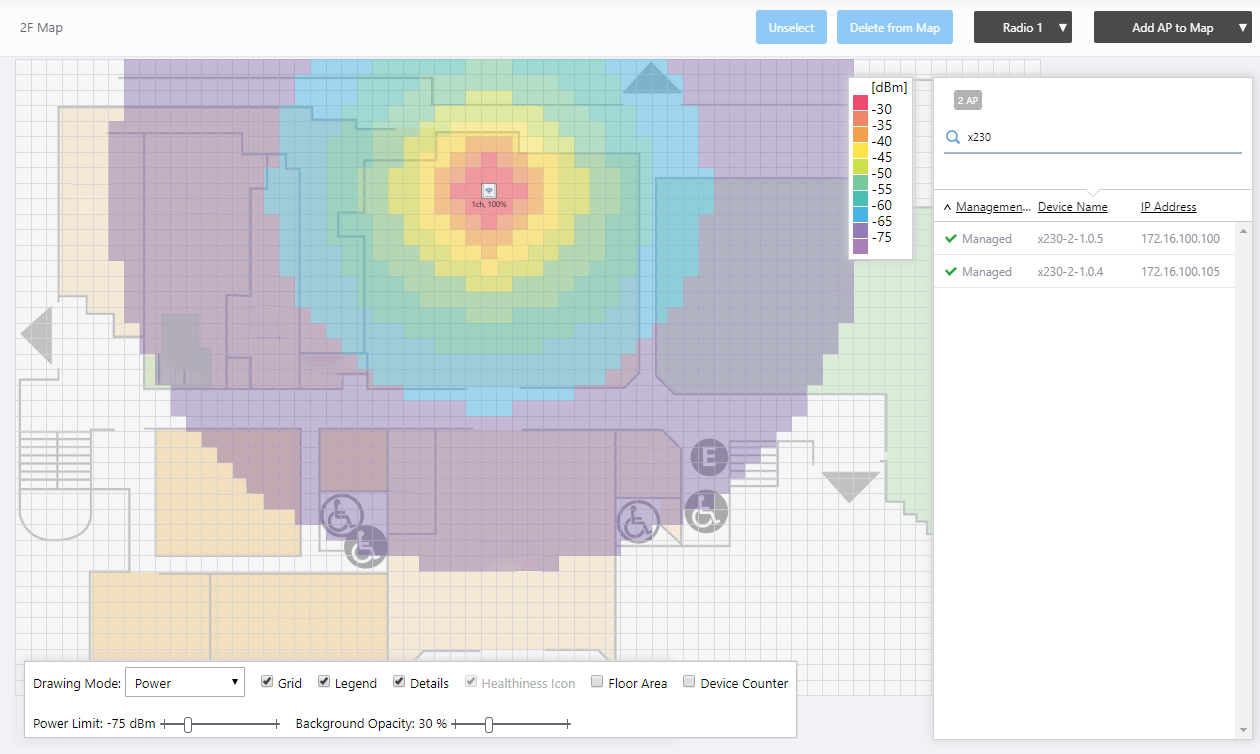Click the up arrow at map top
Screen dimensions: 1260x754
click(651, 79)
